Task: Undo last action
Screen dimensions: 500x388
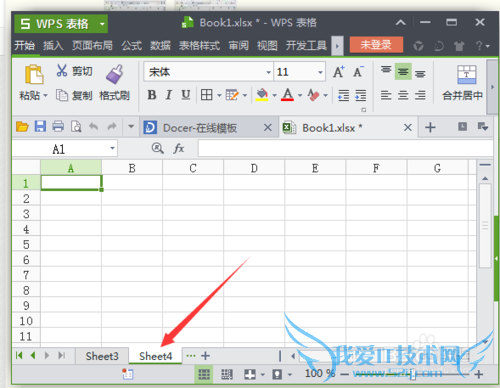Action: coord(94,127)
